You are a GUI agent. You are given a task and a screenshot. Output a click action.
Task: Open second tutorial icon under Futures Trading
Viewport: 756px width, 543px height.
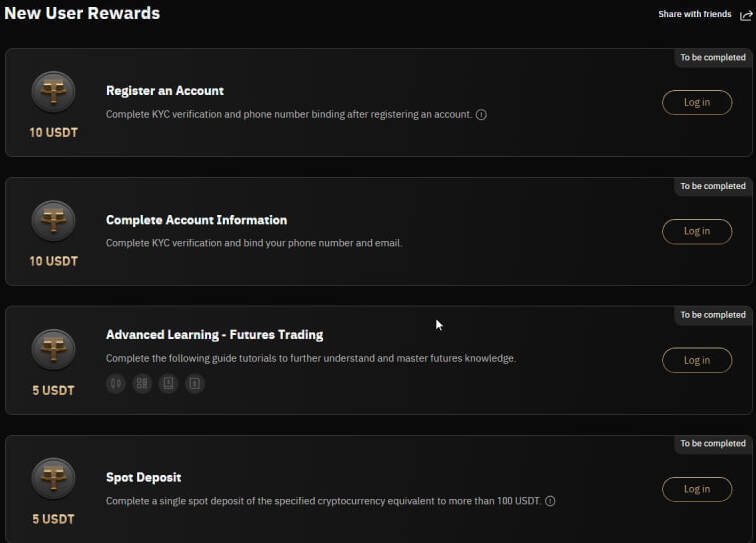pyautogui.click(x=142, y=383)
